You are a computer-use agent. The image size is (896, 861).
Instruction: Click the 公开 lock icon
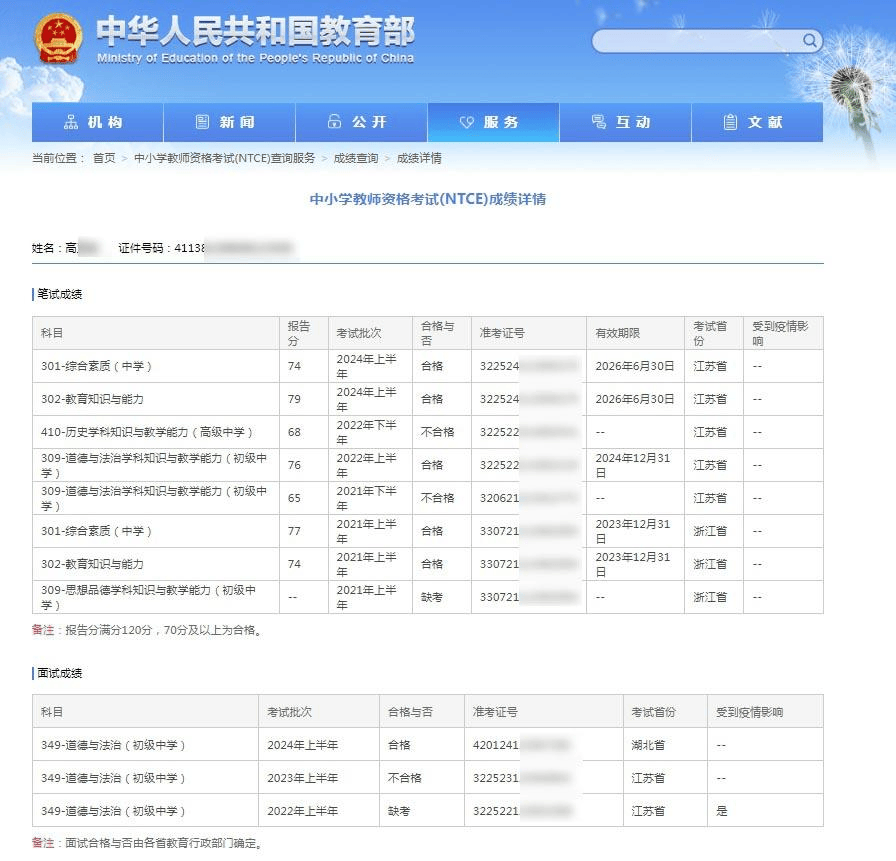pos(334,122)
